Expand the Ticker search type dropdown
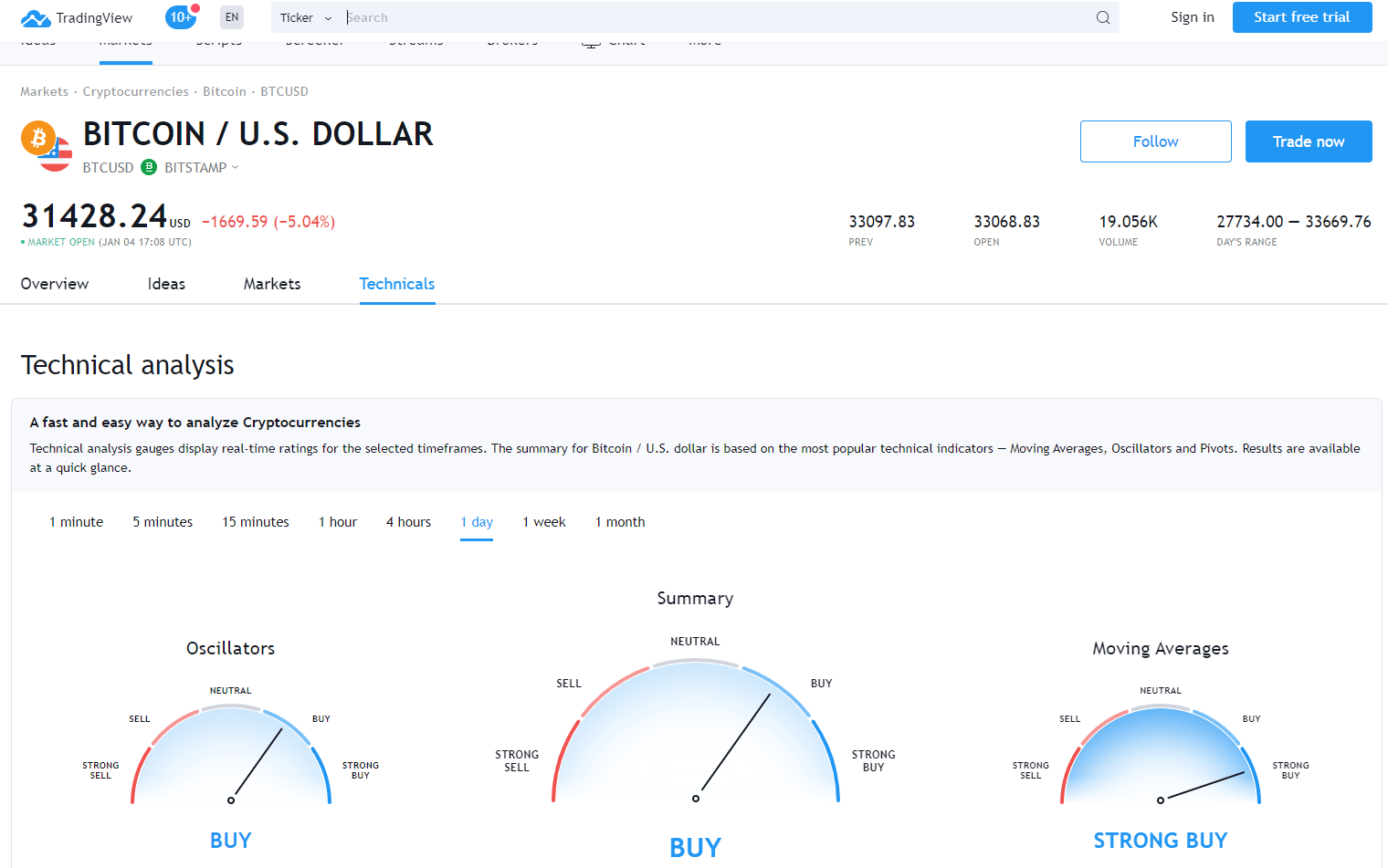The width and height of the screenshot is (1388, 868). [x=306, y=17]
